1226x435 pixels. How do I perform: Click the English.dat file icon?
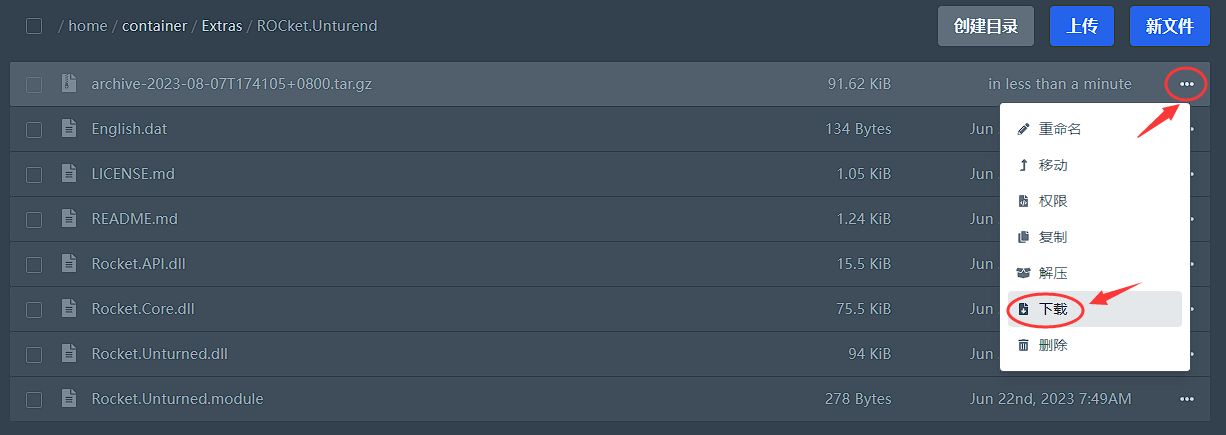[x=68, y=128]
